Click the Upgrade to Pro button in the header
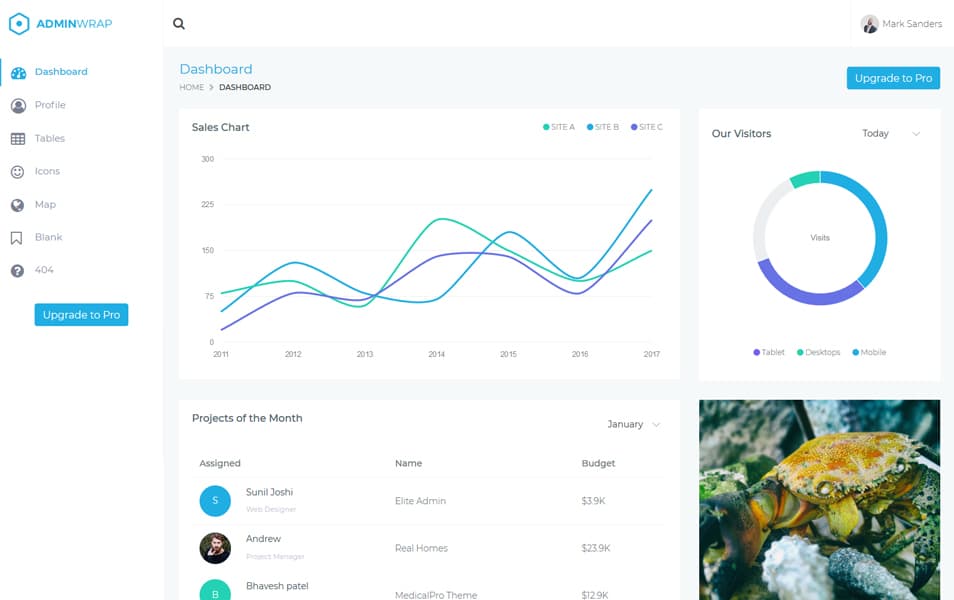954x600 pixels. tap(893, 77)
